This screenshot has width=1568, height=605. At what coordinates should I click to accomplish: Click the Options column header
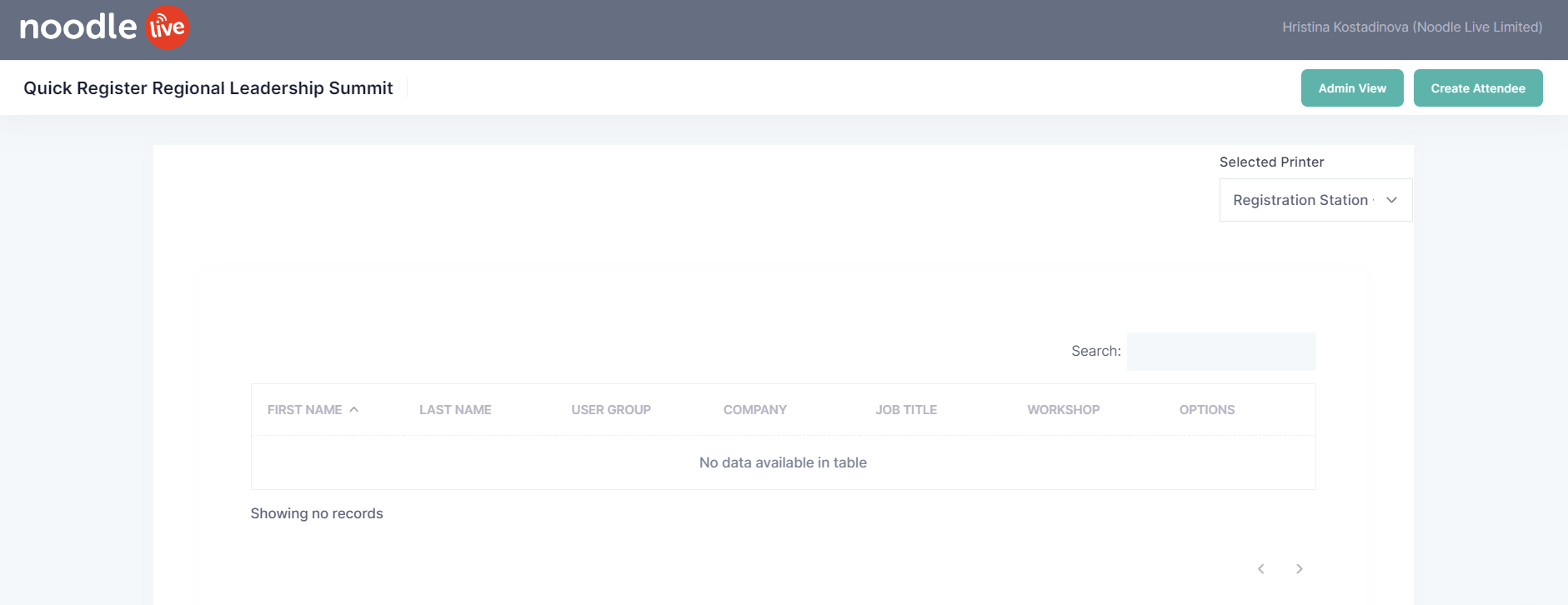click(1206, 410)
